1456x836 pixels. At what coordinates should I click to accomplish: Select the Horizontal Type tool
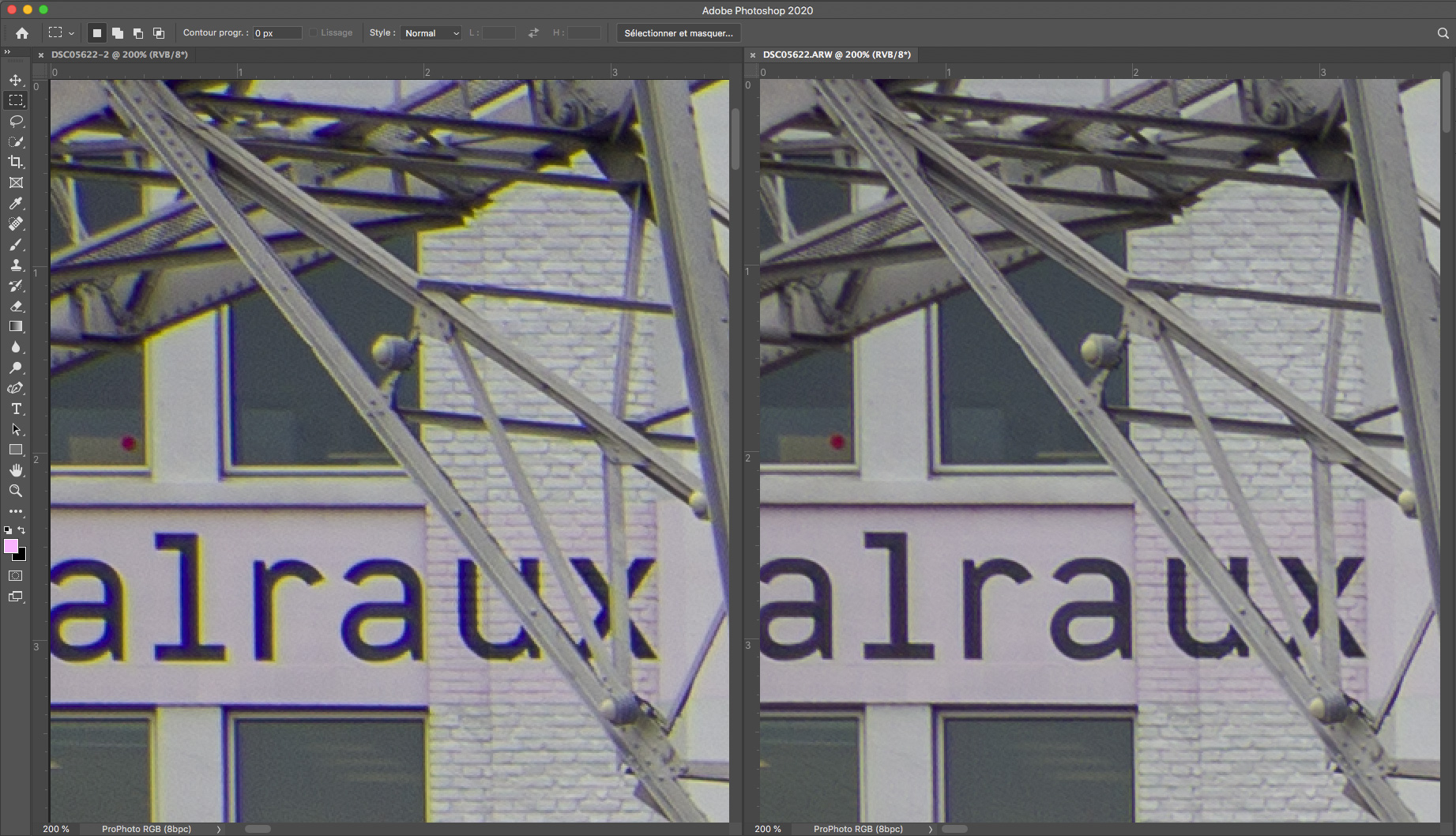tap(16, 409)
